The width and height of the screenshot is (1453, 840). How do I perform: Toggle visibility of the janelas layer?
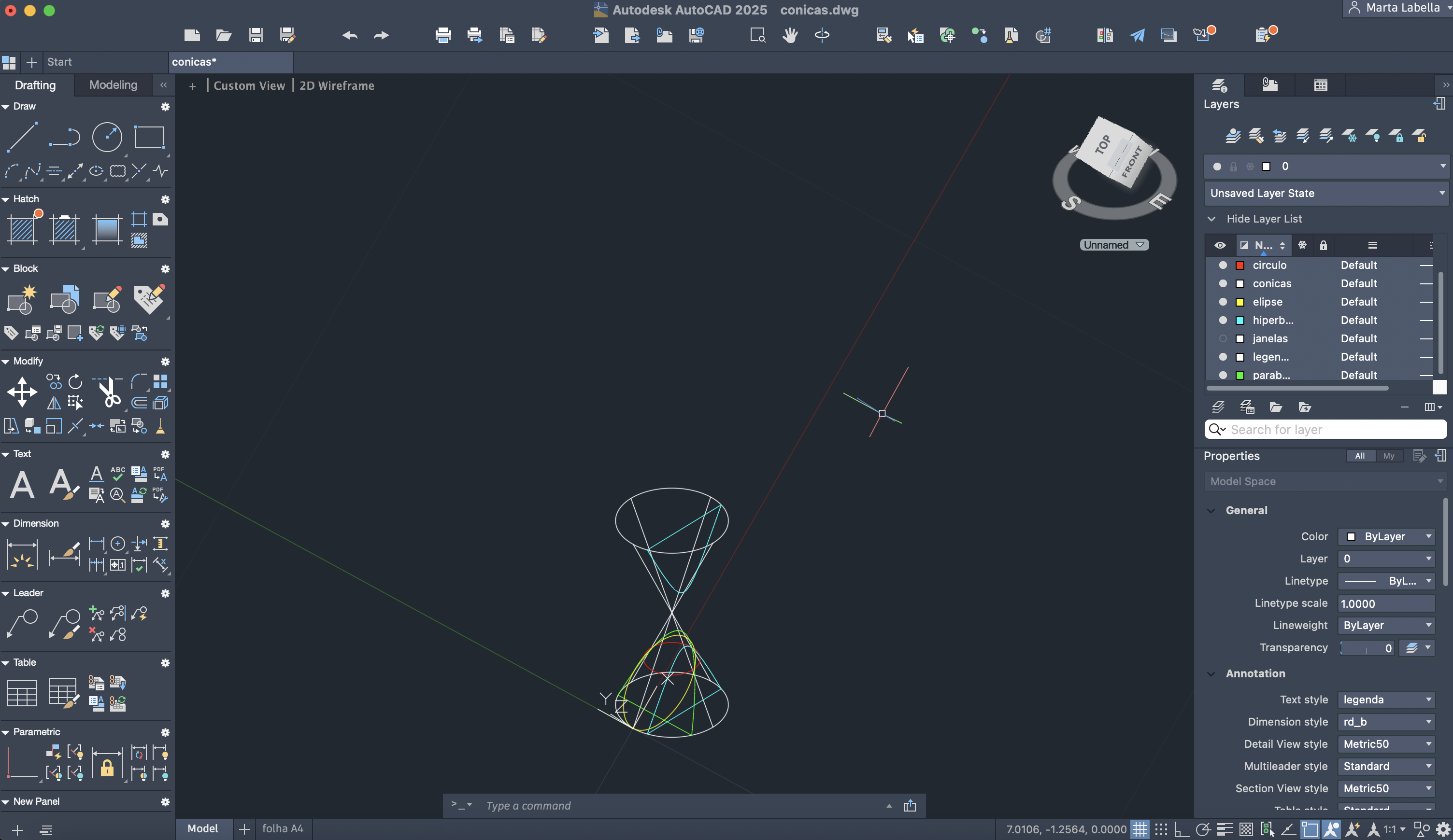1223,339
